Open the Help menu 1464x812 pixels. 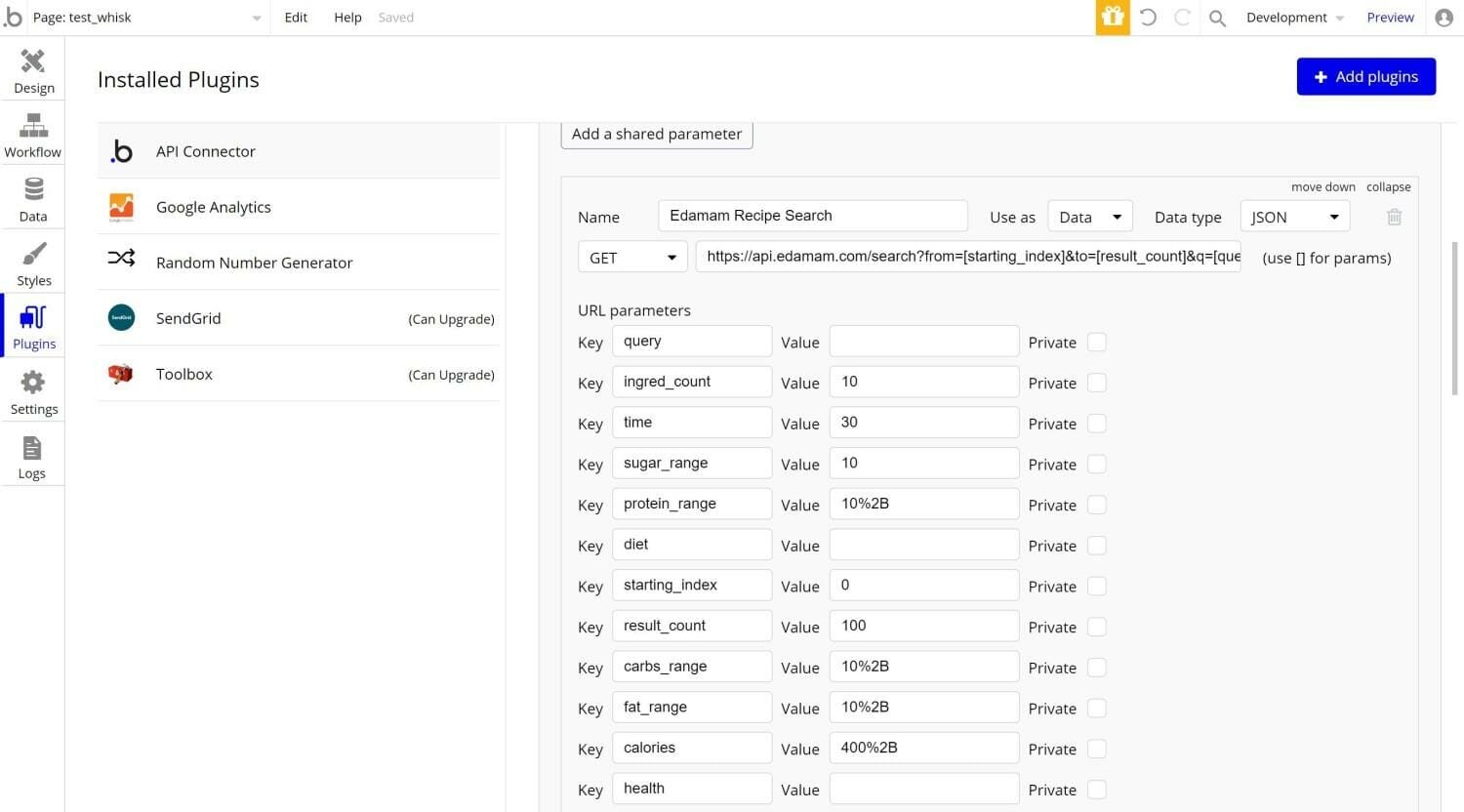pos(347,18)
